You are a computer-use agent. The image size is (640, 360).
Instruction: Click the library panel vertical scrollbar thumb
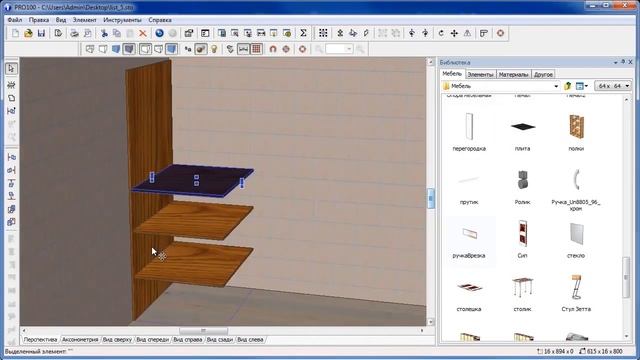coord(626,278)
